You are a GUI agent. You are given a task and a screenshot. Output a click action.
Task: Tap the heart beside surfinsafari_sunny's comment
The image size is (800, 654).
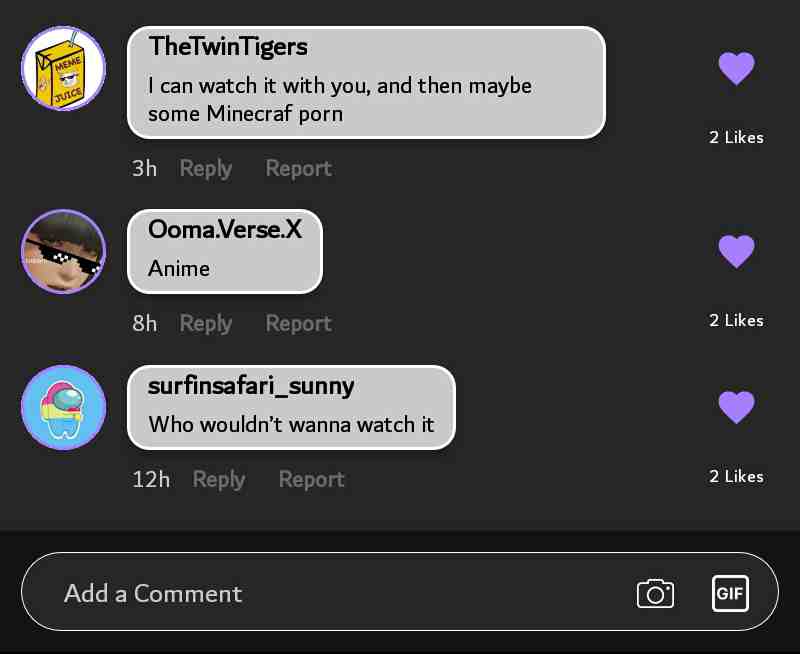click(736, 407)
